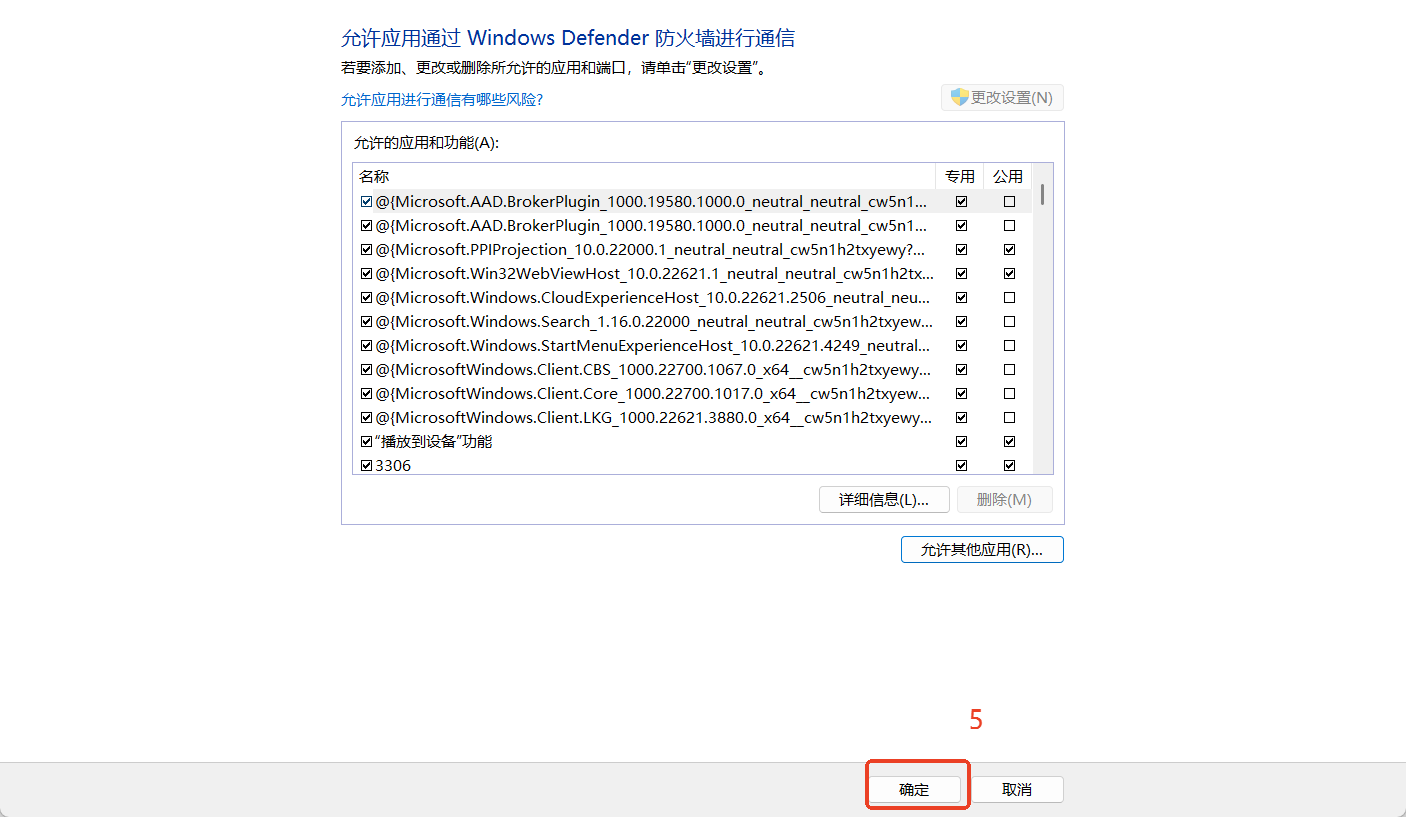1406x817 pixels.
Task: Uncheck the CloudExperienceHost app enable checkbox
Action: pos(366,297)
